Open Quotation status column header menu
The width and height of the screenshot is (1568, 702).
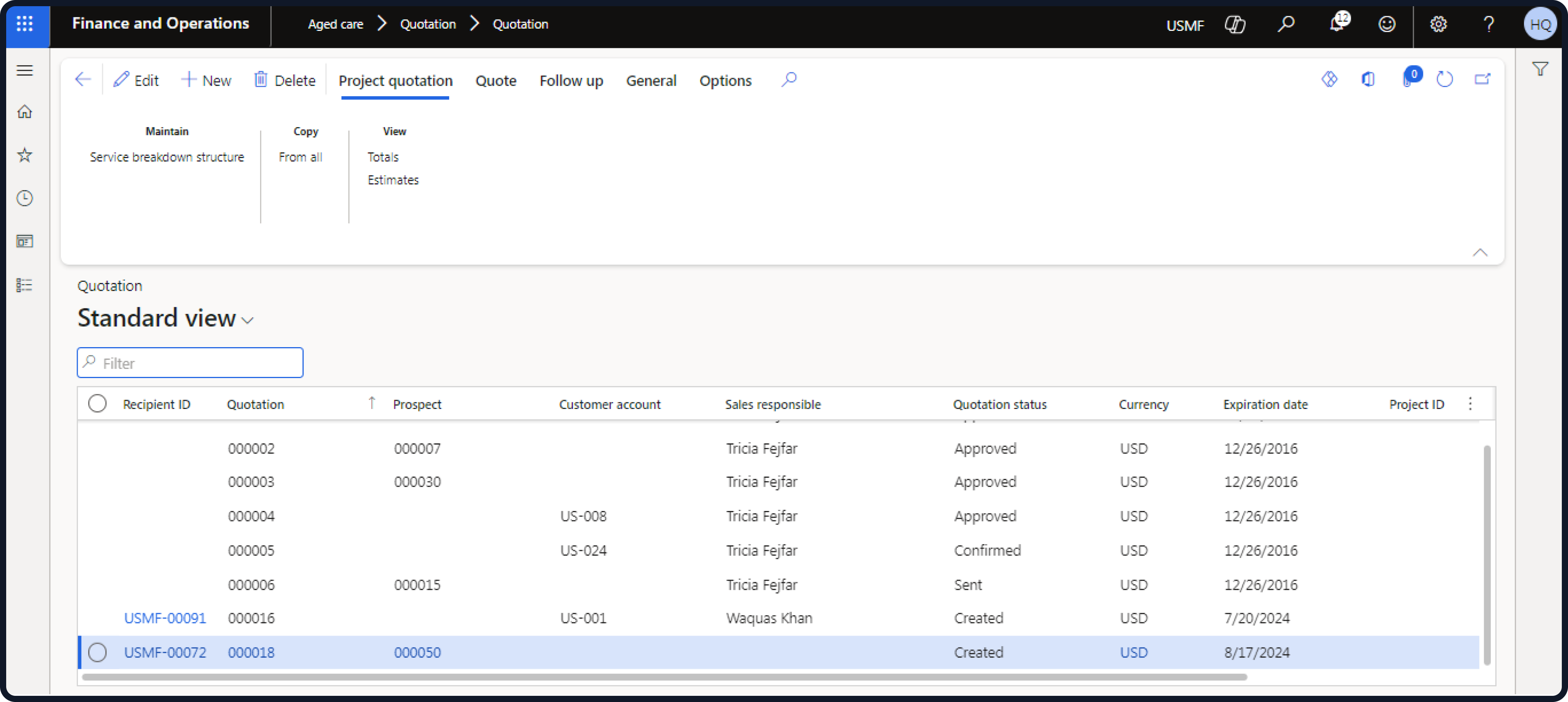coord(999,404)
